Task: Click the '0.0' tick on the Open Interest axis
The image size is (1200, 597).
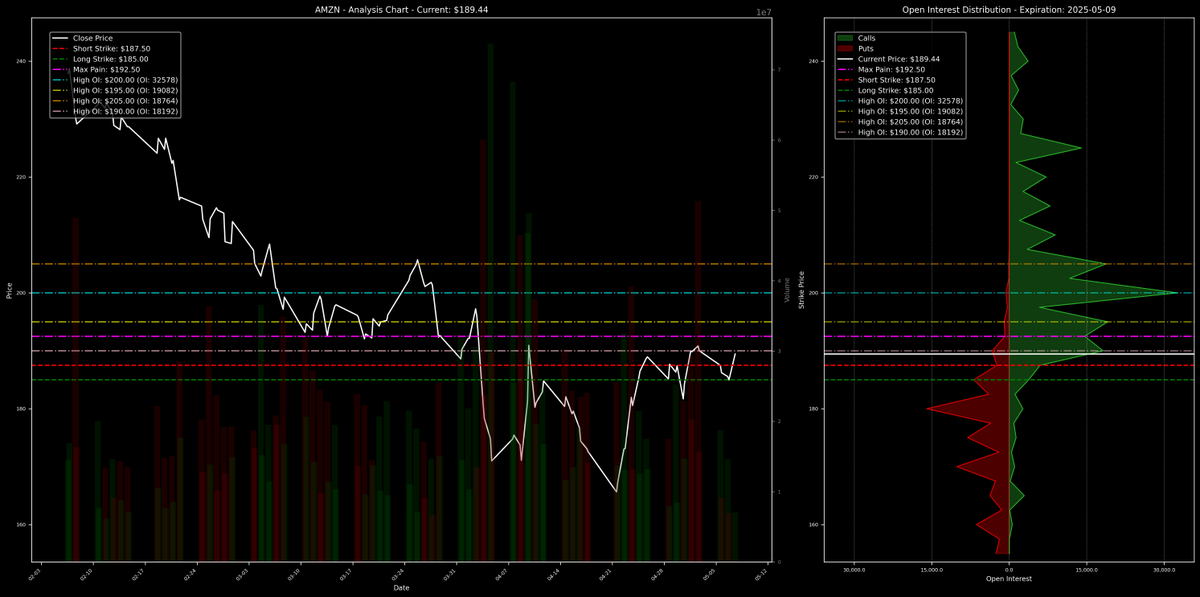Action: [x=1009, y=570]
